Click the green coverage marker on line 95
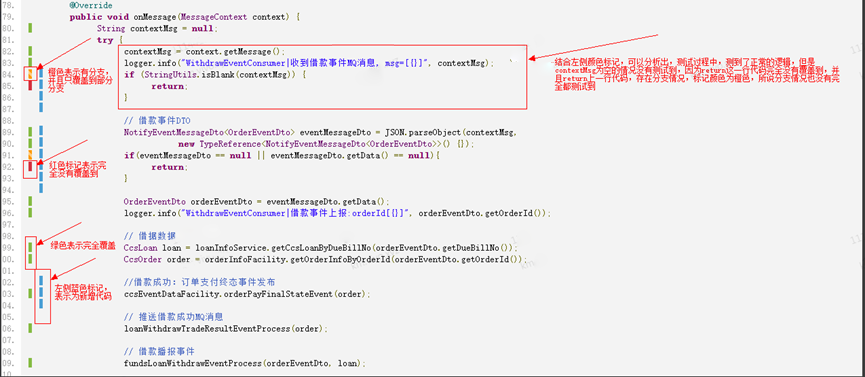 [x=30, y=201]
